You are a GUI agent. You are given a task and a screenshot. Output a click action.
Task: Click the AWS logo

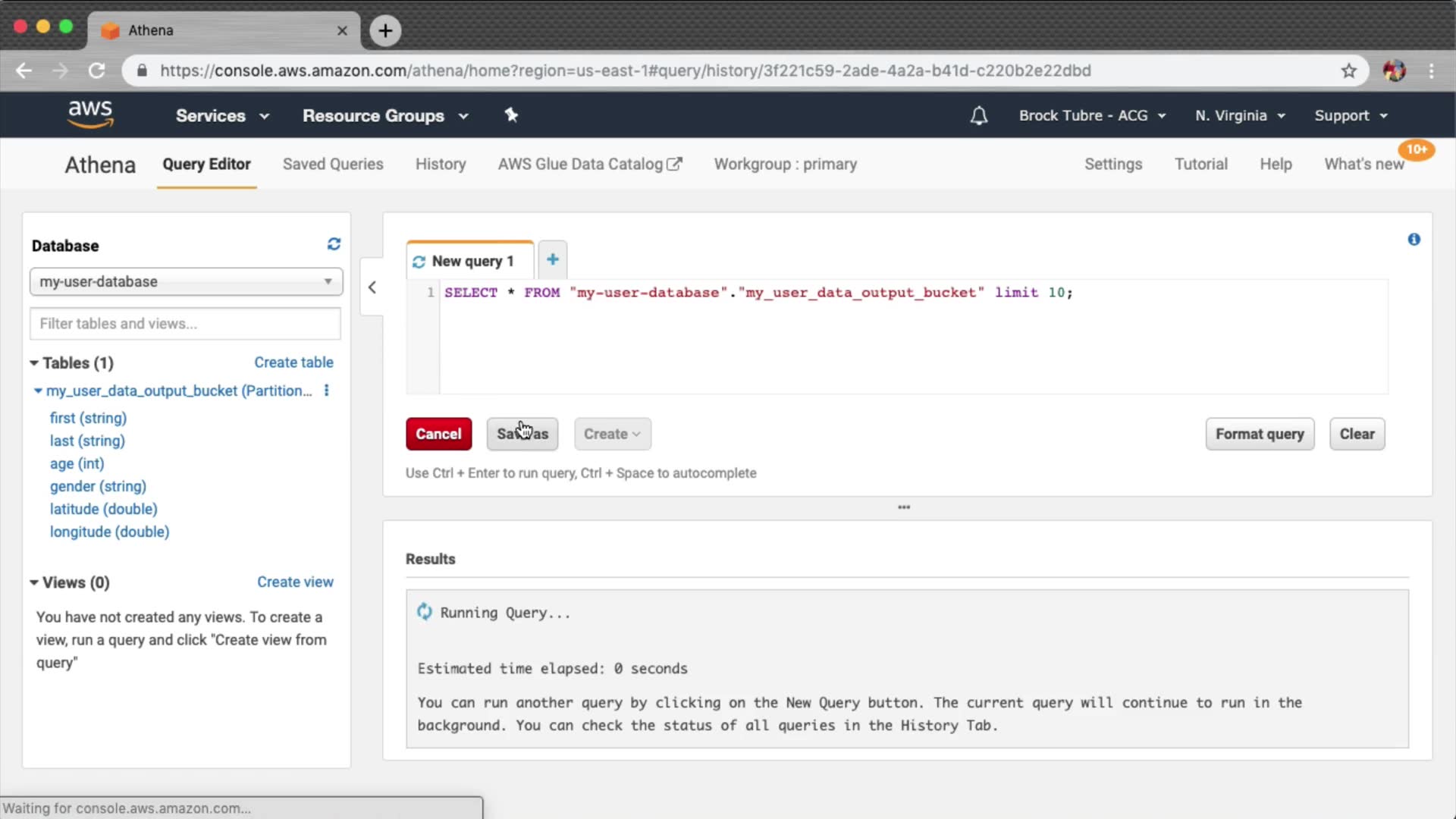90,115
